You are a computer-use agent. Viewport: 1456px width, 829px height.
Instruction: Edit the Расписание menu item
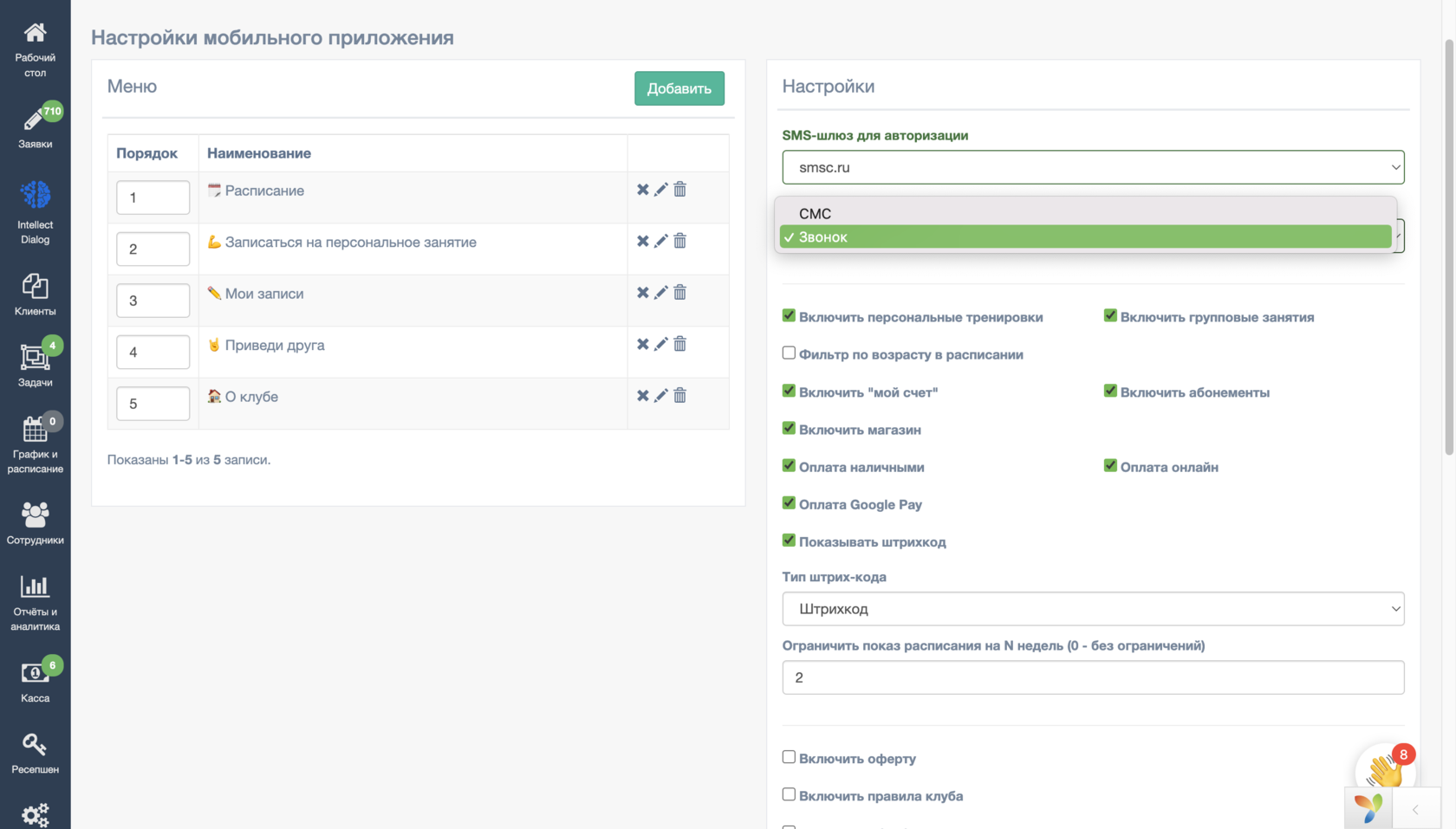[661, 189]
